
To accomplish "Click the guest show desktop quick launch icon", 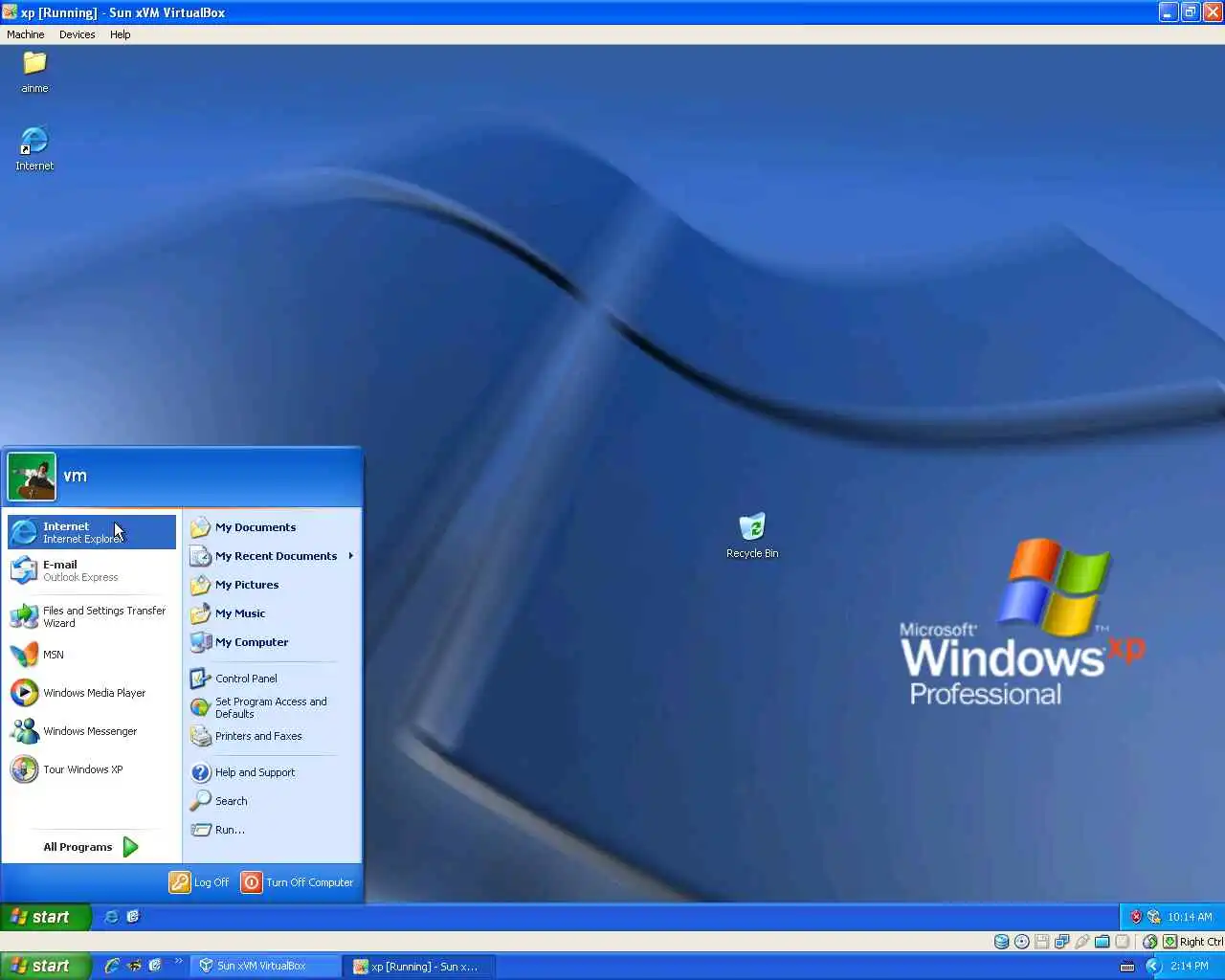I will pos(133,917).
